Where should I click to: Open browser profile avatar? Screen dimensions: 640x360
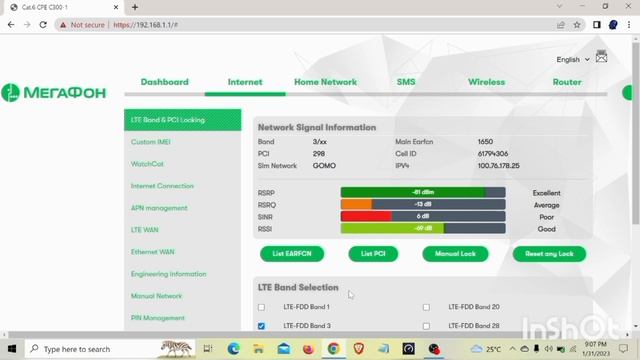point(613,25)
